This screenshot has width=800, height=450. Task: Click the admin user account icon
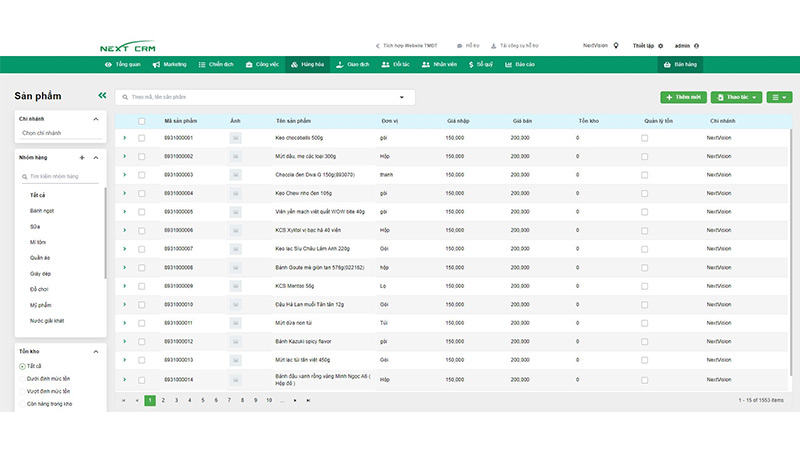tap(696, 45)
